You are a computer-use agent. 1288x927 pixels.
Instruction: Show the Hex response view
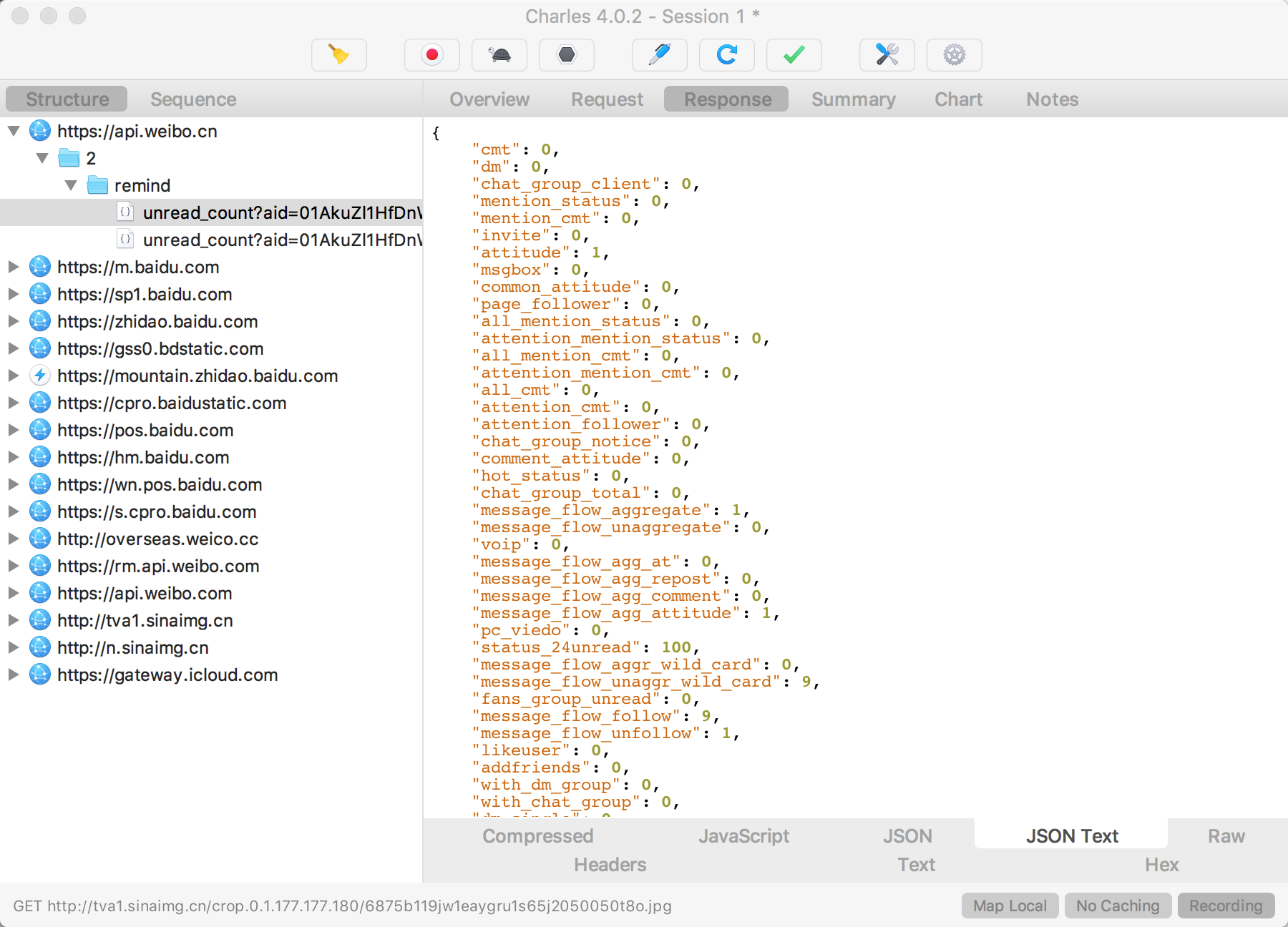click(1161, 865)
